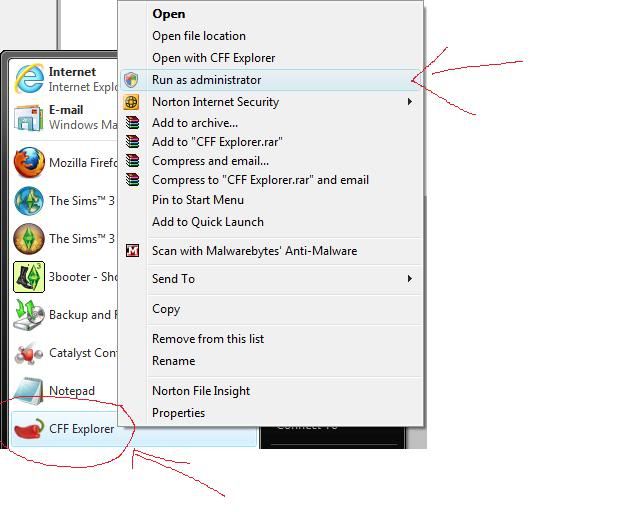Open the 3booter boot icon
This screenshot has height=512, width=640.
pos(29,277)
